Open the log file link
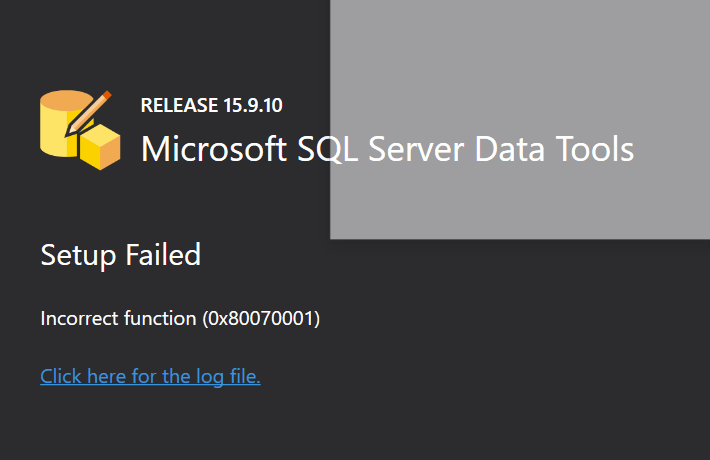Image resolution: width=710 pixels, height=460 pixels. click(150, 377)
